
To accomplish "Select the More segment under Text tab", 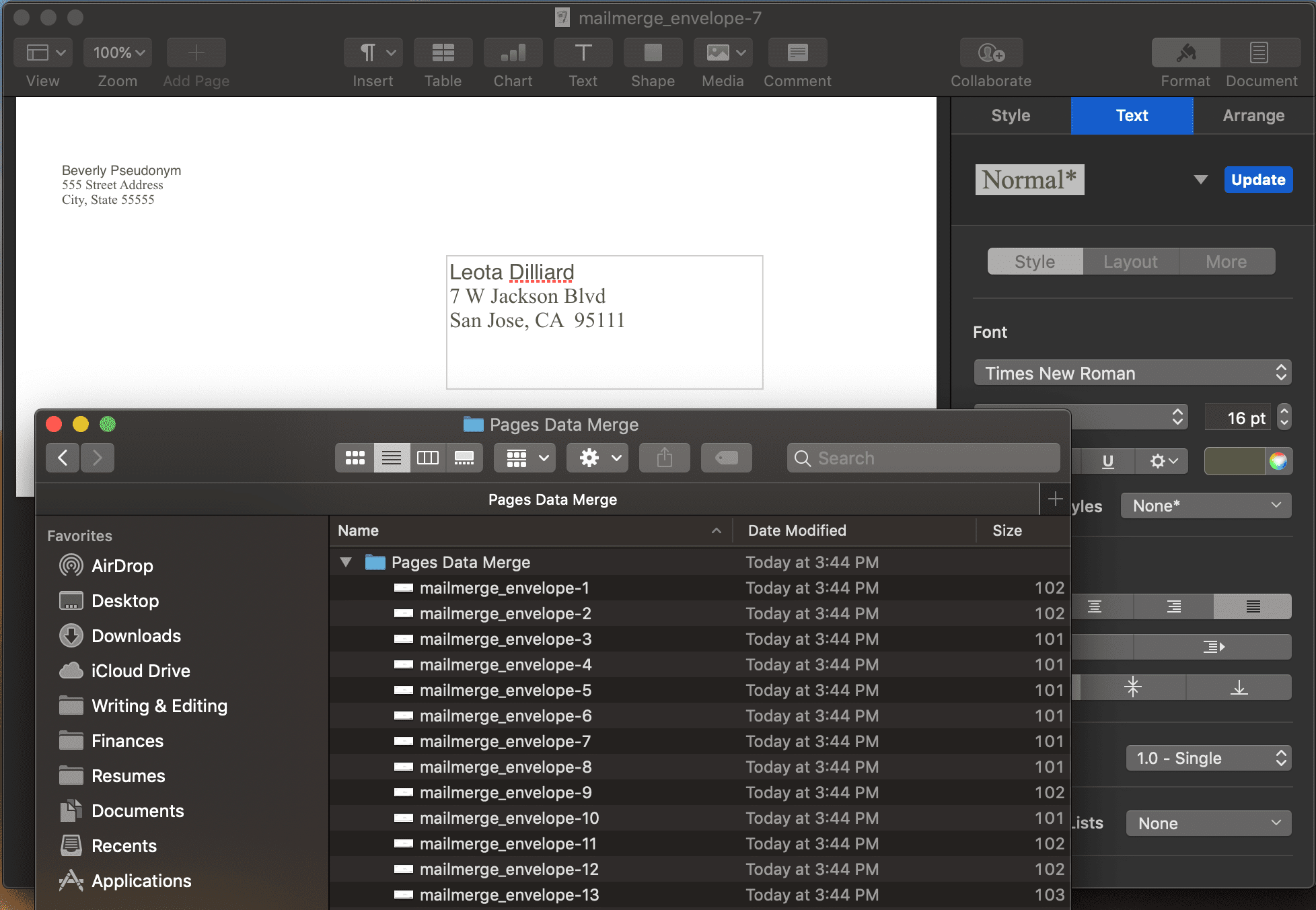I will [x=1227, y=262].
